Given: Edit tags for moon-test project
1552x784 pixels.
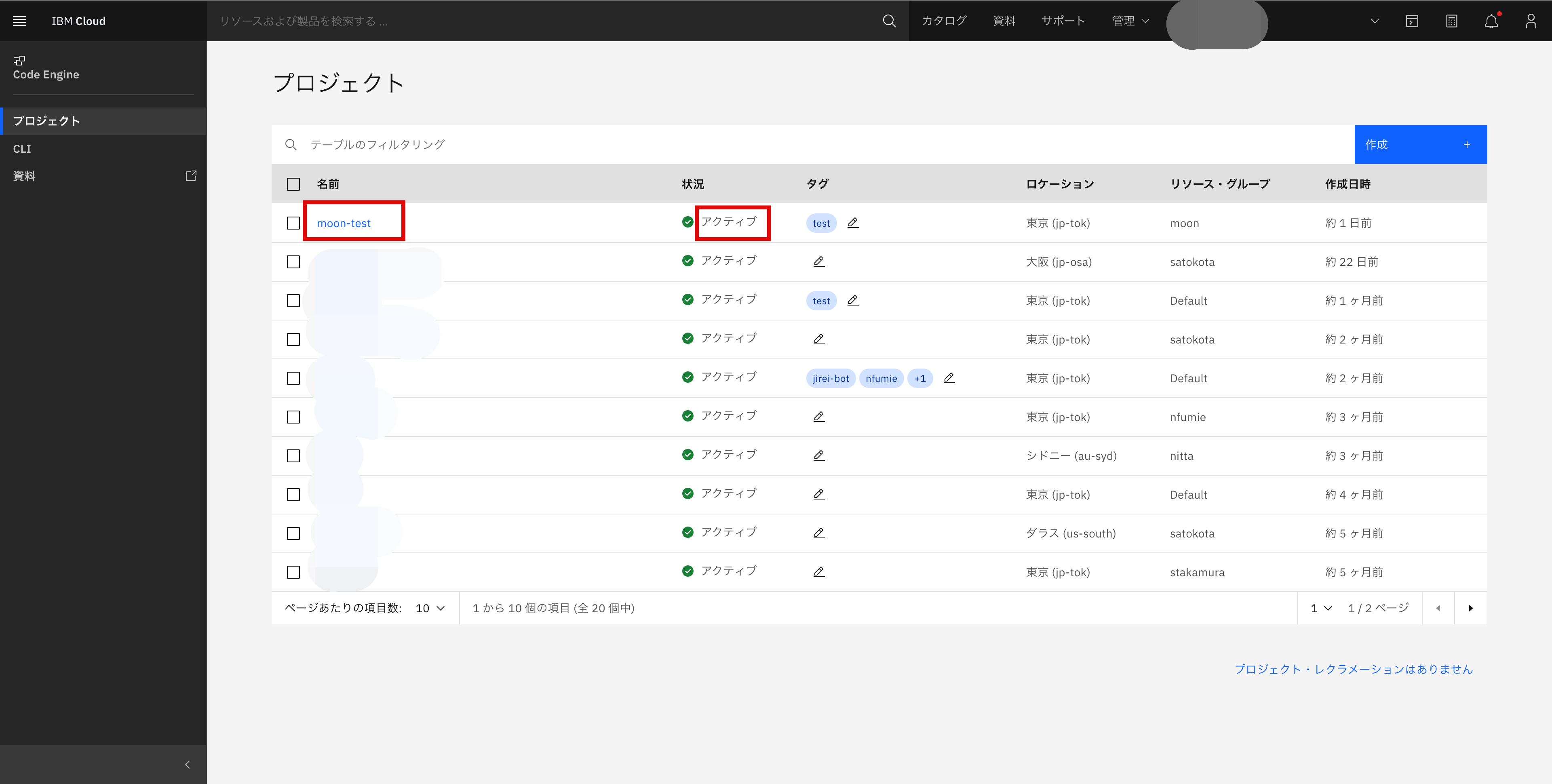Looking at the screenshot, I should click(852, 223).
